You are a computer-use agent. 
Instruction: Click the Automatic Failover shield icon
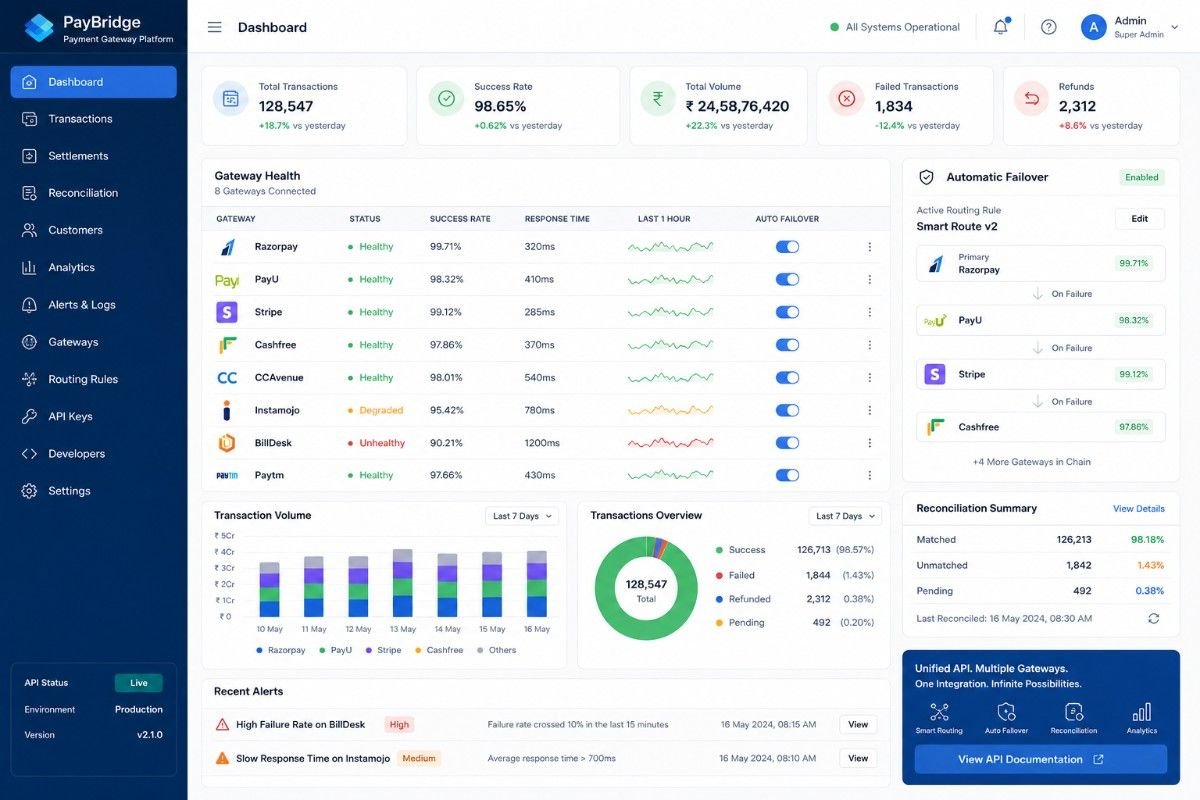[926, 177]
